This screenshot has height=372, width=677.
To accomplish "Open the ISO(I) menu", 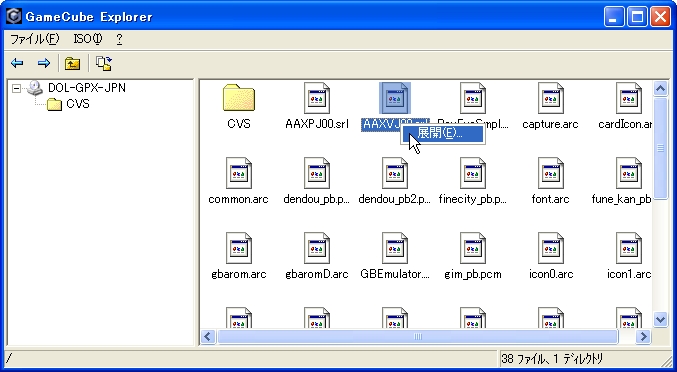I will pos(88,39).
